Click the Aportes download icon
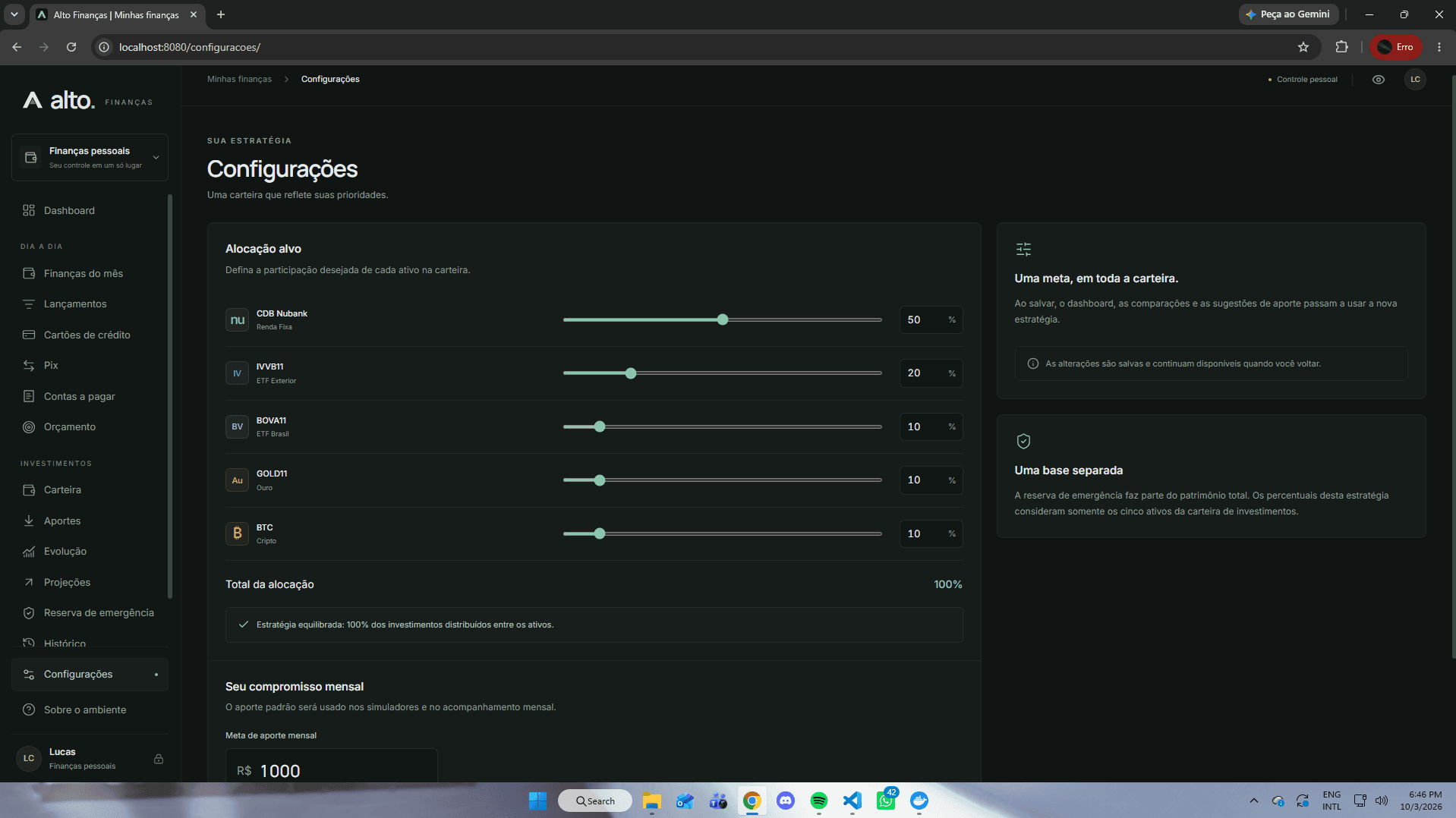 (x=29, y=521)
